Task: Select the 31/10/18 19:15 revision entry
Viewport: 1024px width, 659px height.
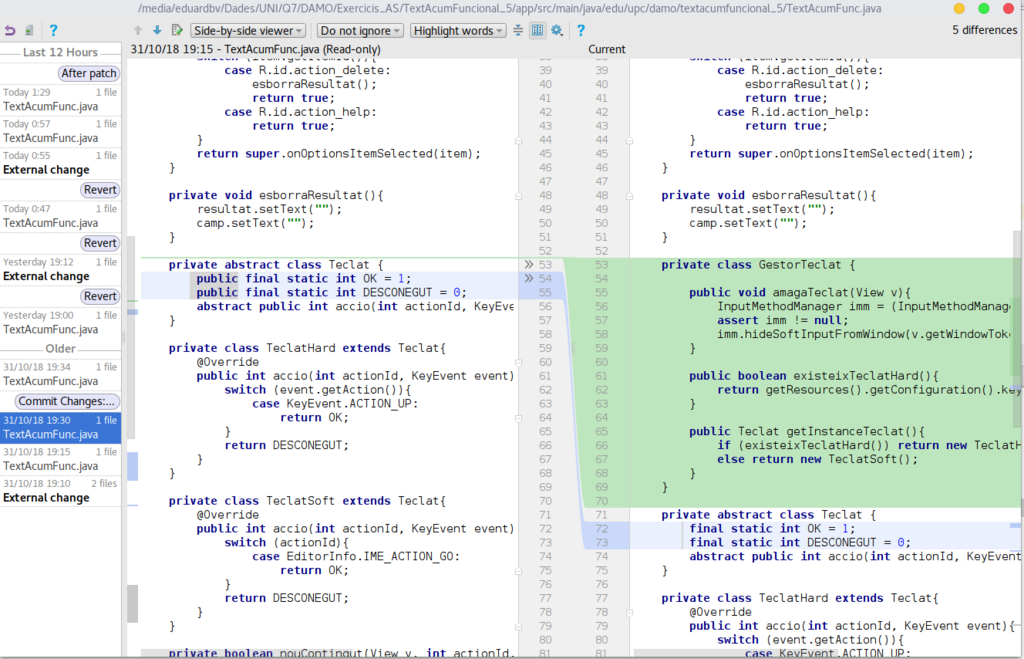Action: point(60,459)
